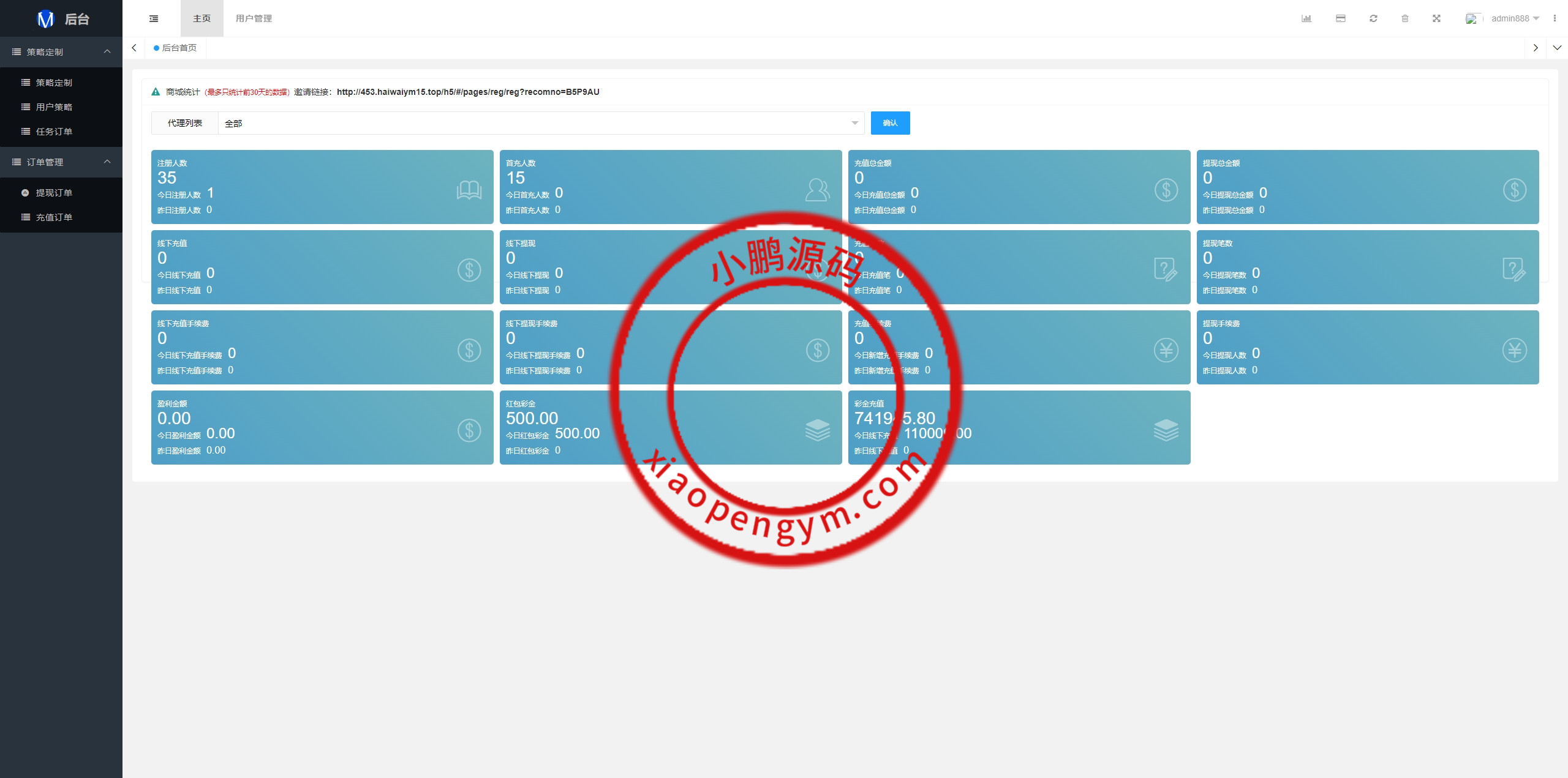1568x778 pixels.
Task: Click the refresh icon in header
Action: (1373, 18)
